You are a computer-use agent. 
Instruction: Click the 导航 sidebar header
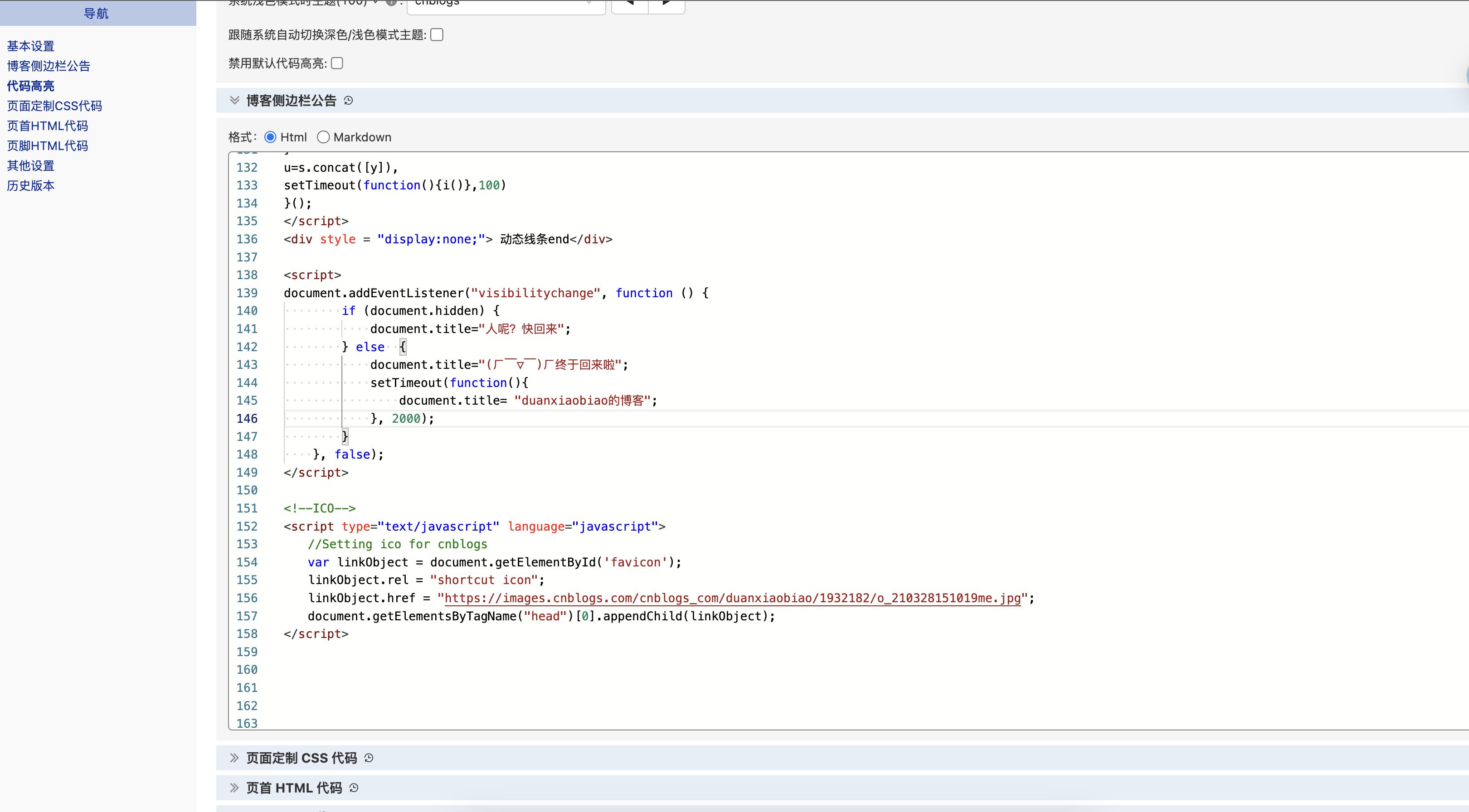(96, 13)
